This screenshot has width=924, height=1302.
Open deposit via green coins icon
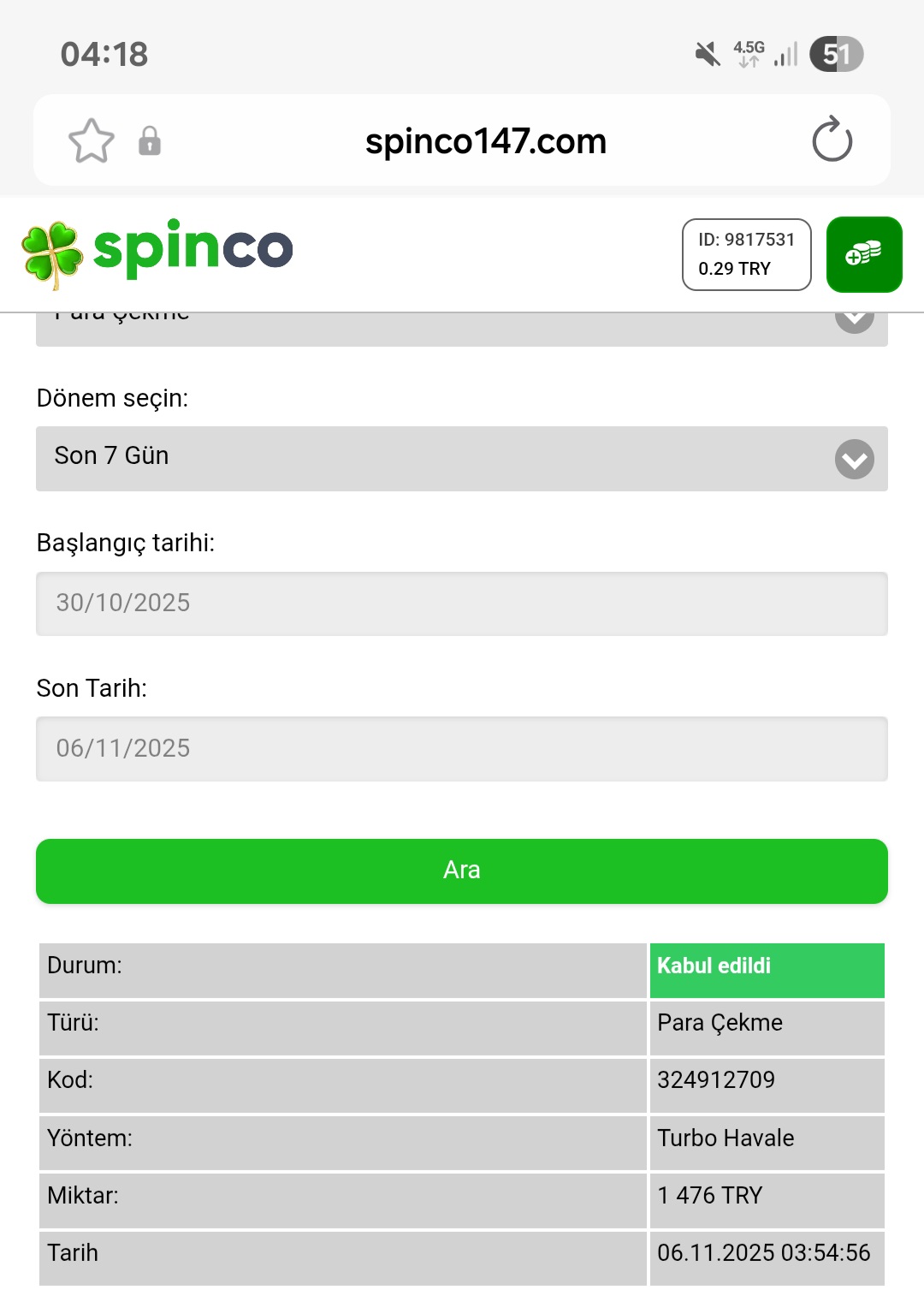tap(864, 254)
